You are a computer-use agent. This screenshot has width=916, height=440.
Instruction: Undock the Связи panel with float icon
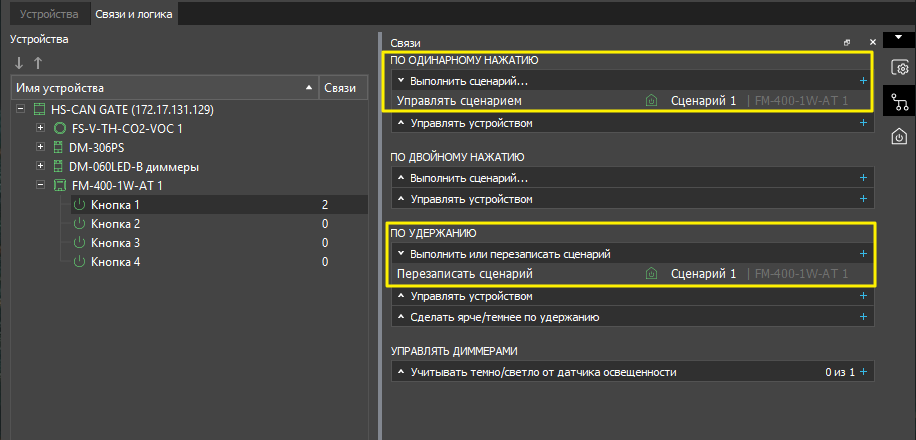(x=847, y=43)
